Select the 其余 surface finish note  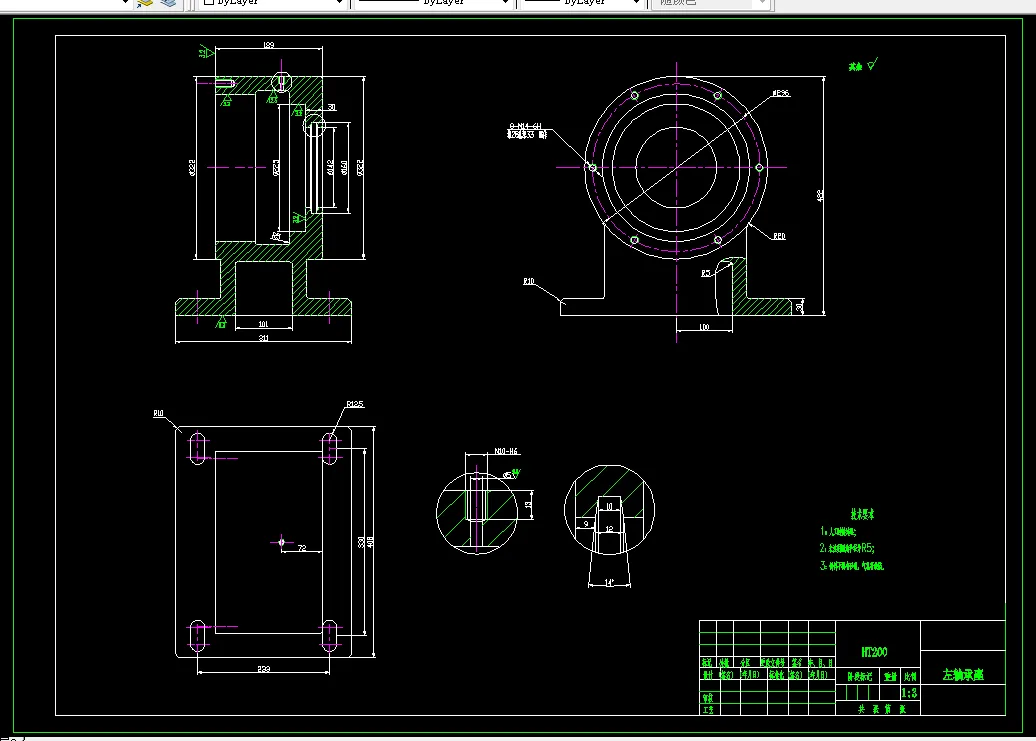(856, 67)
